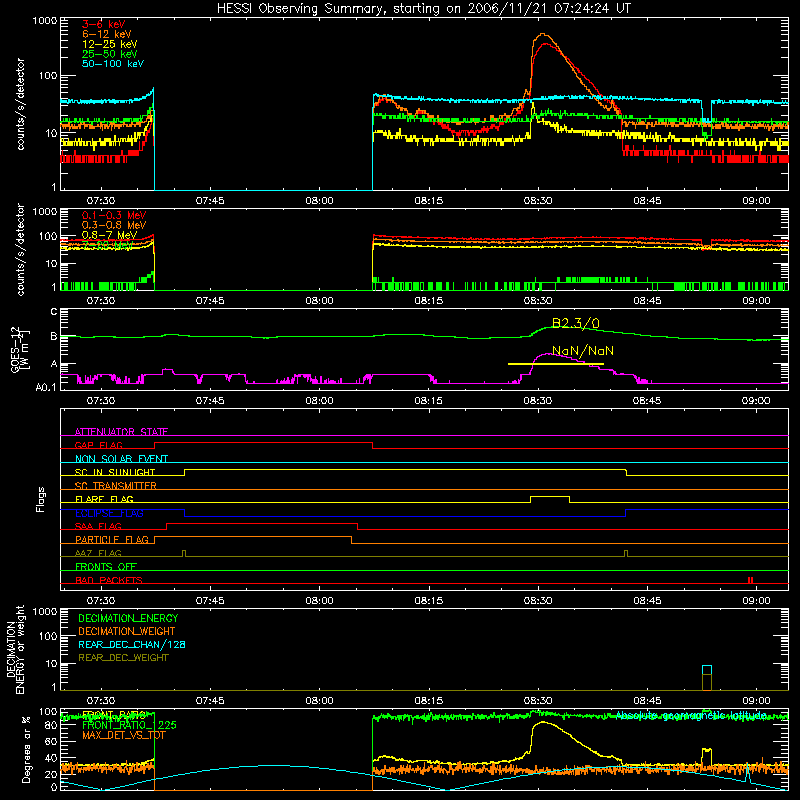Click the 0.1-0.3 MeV legend label
800x800 pixels.
tap(114, 215)
